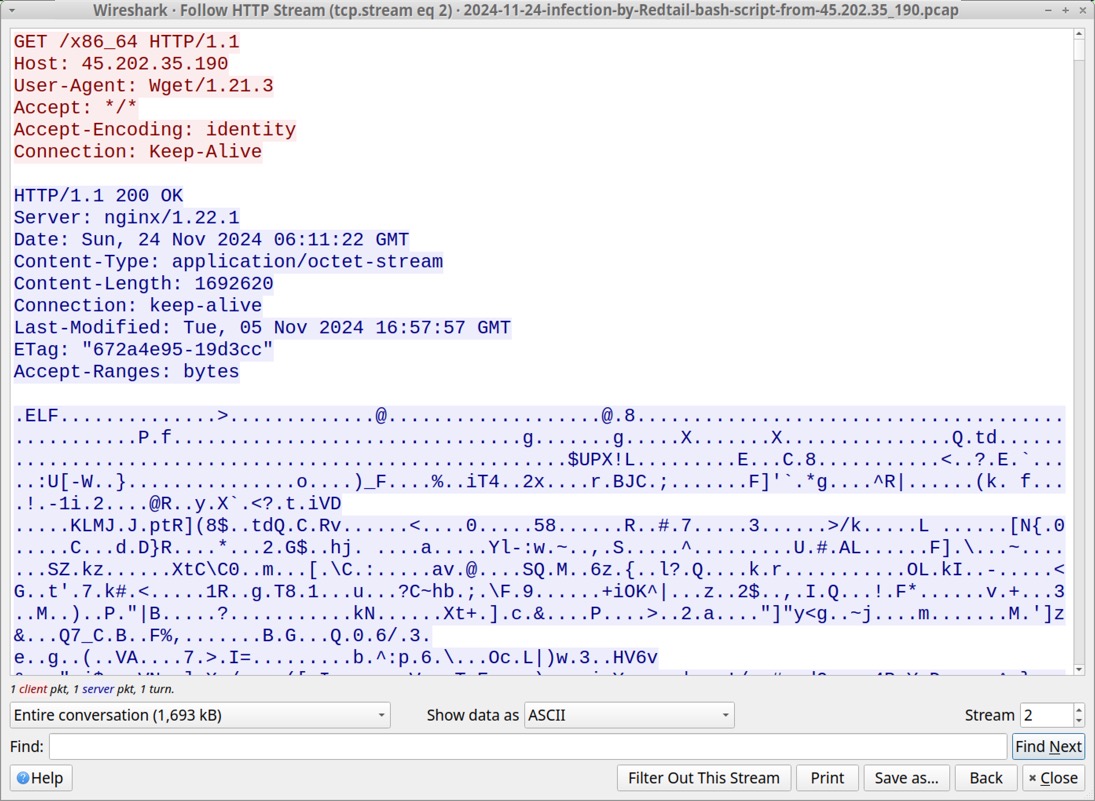This screenshot has width=1095, height=801.
Task: Click the ETag "672a4e95-19d3cc" line
Action: [x=143, y=350]
